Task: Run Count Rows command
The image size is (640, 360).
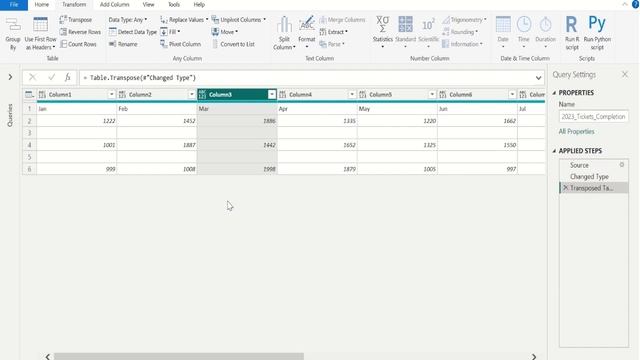Action: click(x=78, y=44)
